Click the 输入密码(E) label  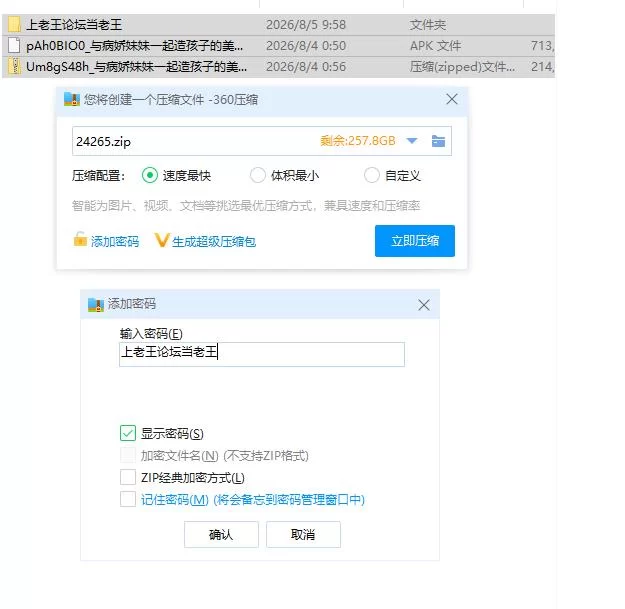tap(151, 334)
